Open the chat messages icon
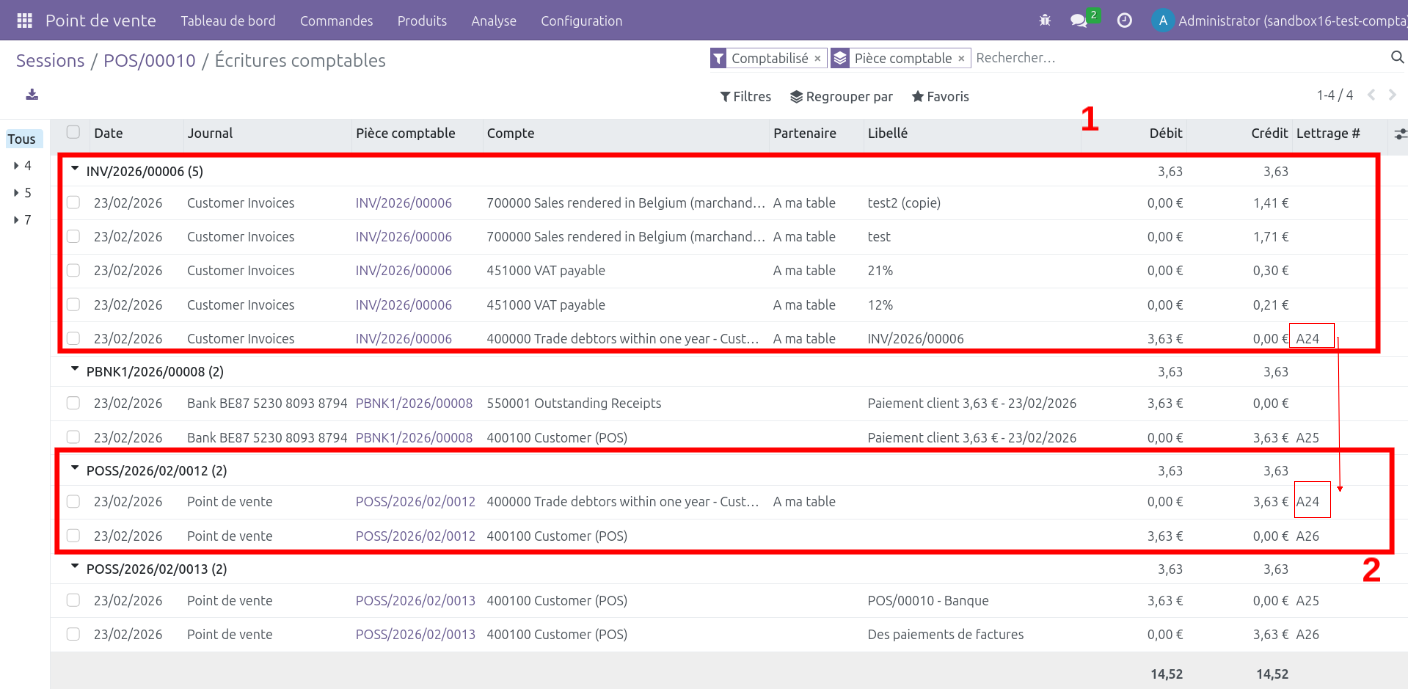The image size is (1408, 689). click(x=1078, y=20)
